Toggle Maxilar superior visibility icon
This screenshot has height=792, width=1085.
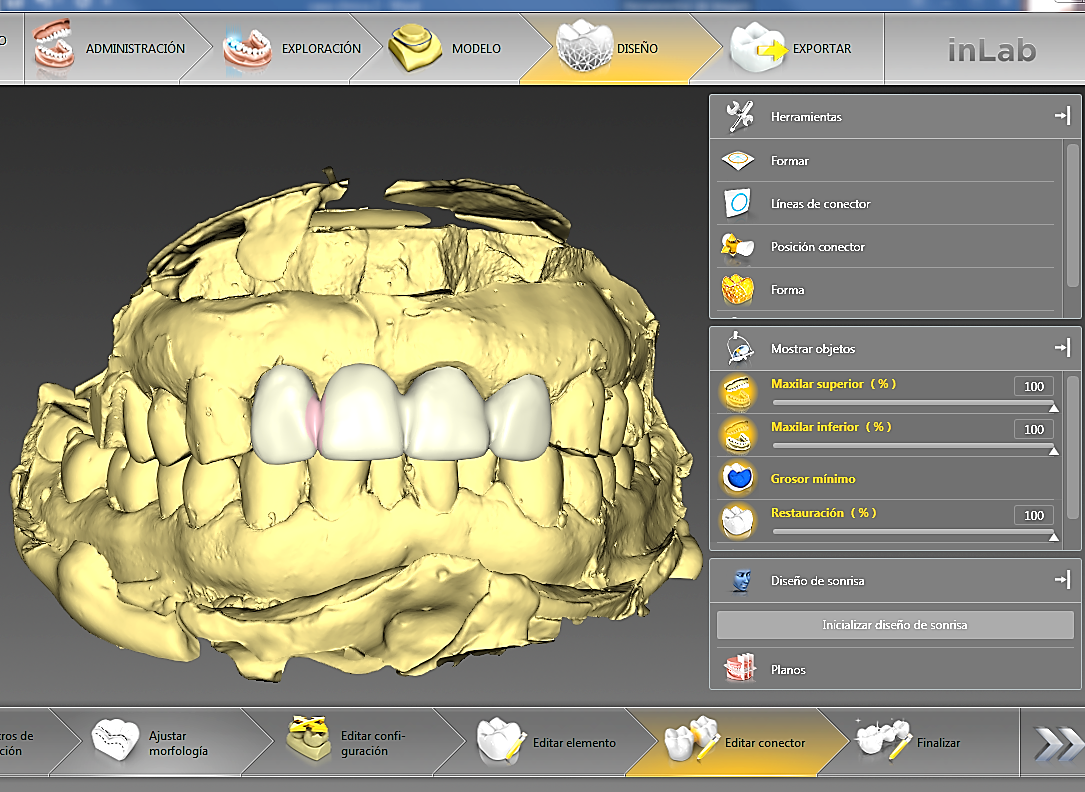[x=737, y=392]
